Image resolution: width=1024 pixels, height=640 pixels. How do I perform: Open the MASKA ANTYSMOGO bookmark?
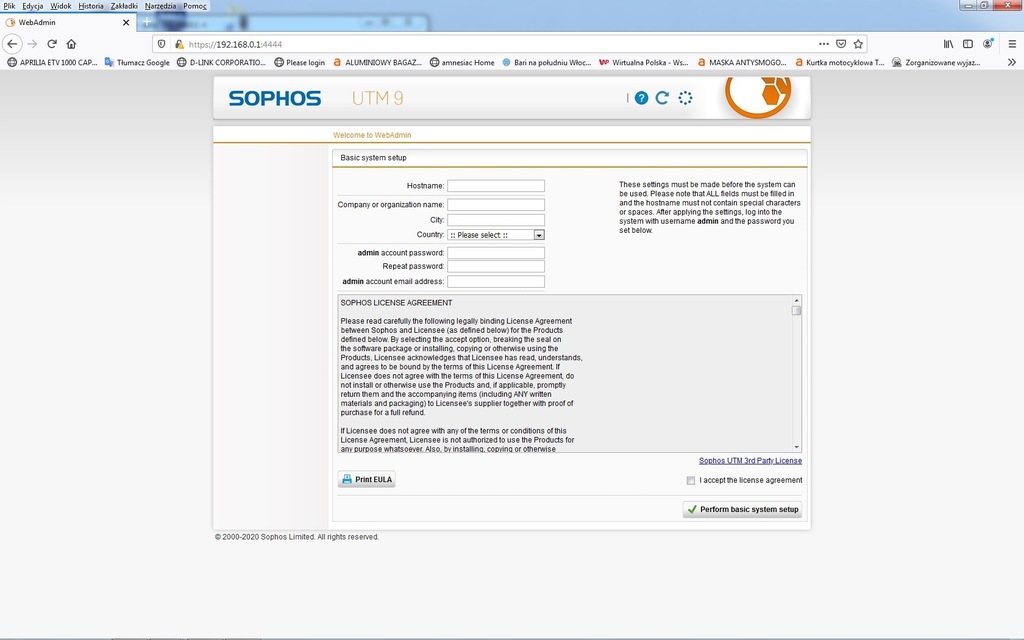point(742,63)
